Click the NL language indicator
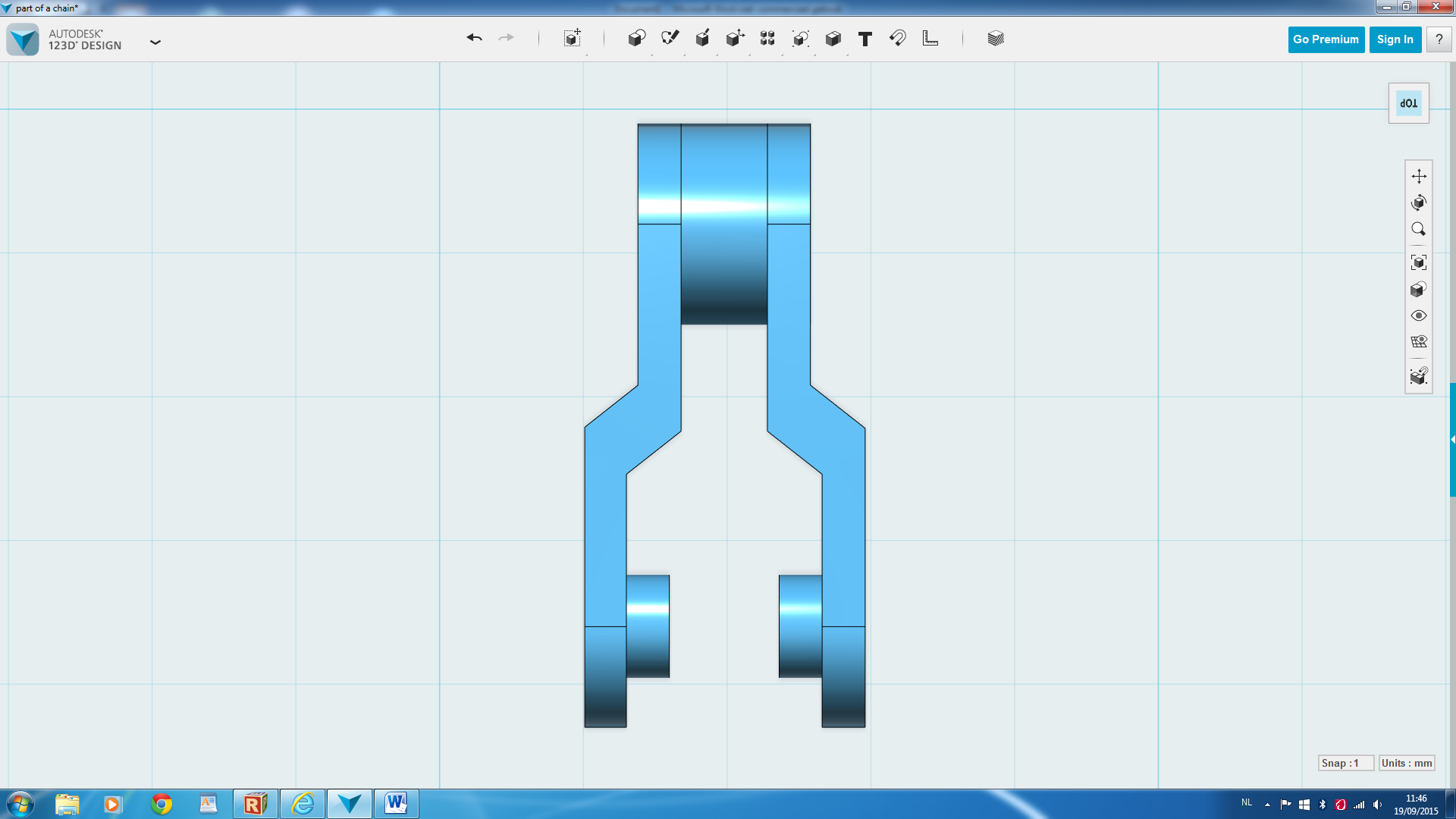 point(1247,802)
